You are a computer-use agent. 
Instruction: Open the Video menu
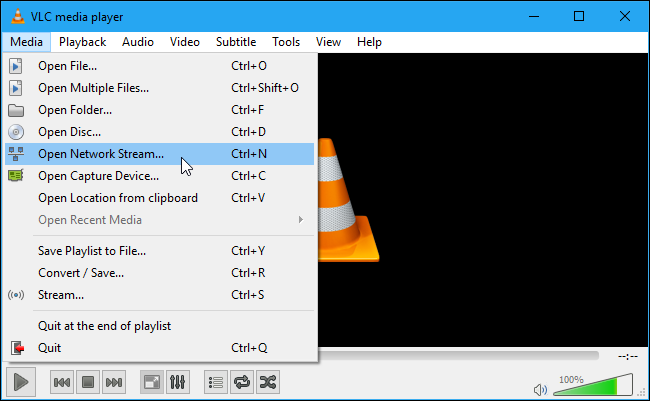pyautogui.click(x=184, y=42)
